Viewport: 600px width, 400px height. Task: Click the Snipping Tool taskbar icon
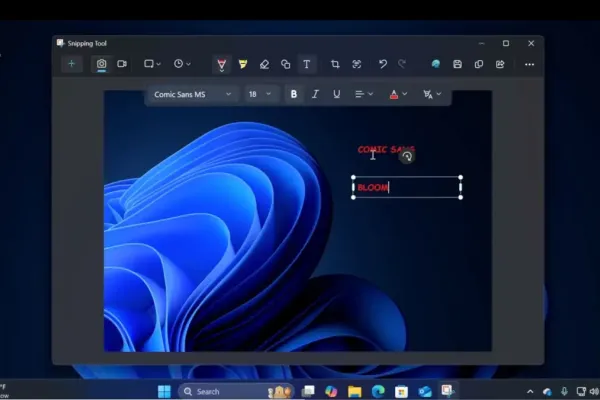pos(447,391)
